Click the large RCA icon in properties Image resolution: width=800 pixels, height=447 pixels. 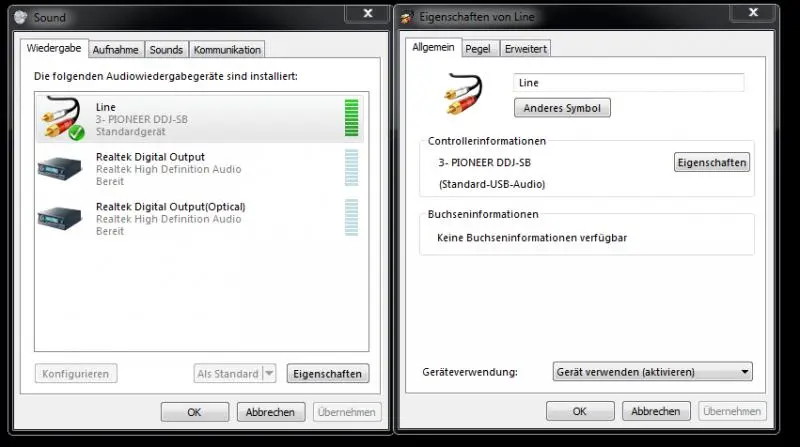click(462, 92)
